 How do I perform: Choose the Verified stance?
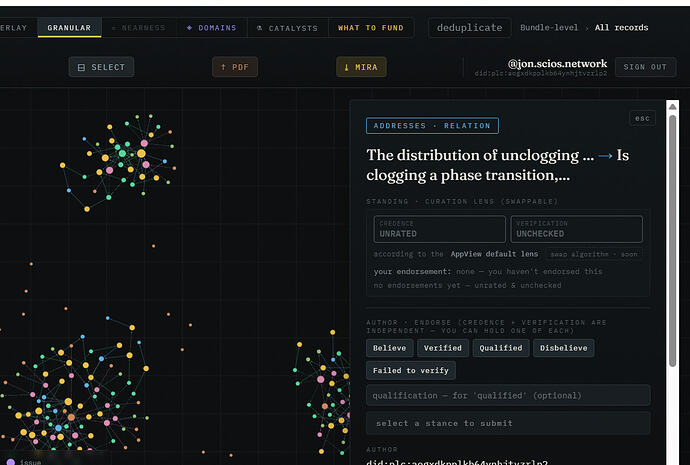click(443, 348)
